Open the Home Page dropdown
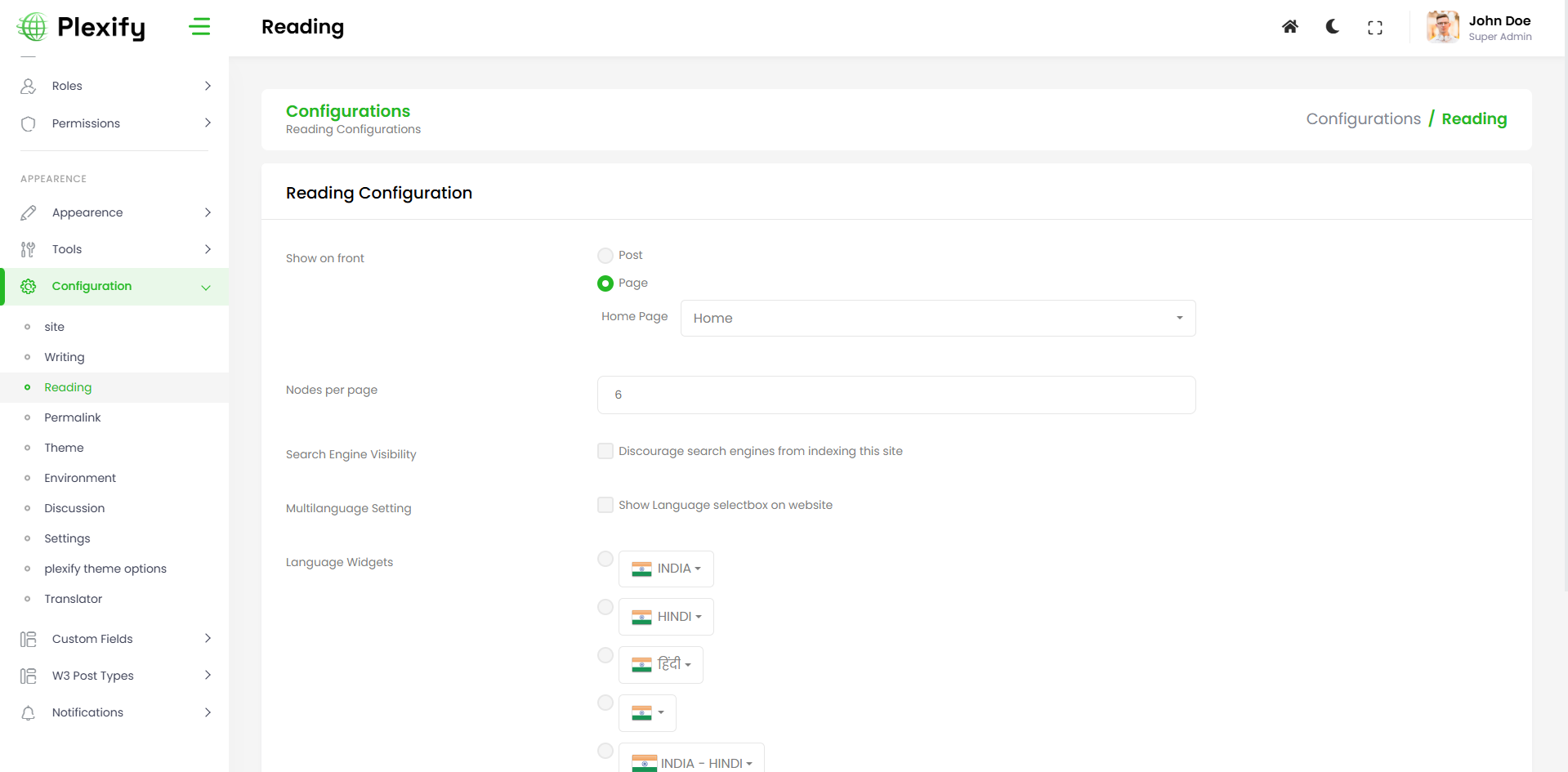Screen dimensions: 1568x772 (937, 318)
